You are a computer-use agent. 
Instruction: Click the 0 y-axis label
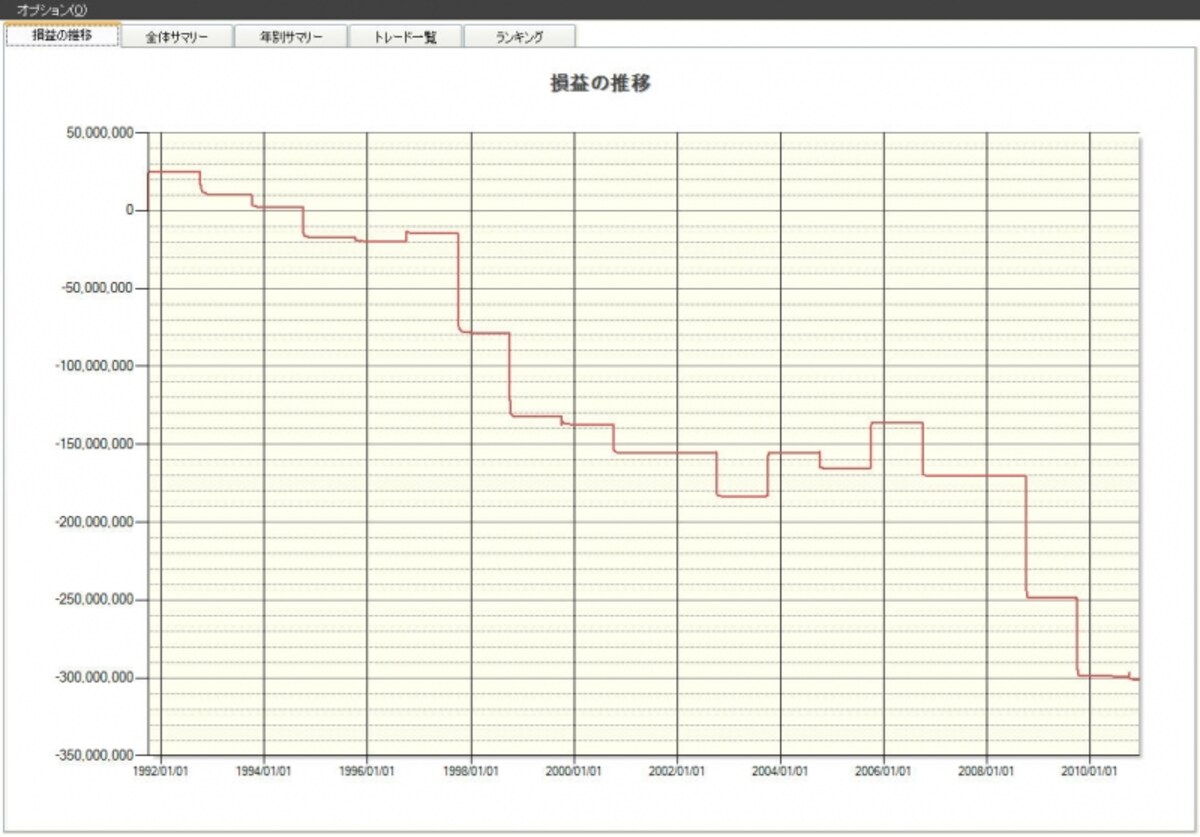[x=130, y=211]
